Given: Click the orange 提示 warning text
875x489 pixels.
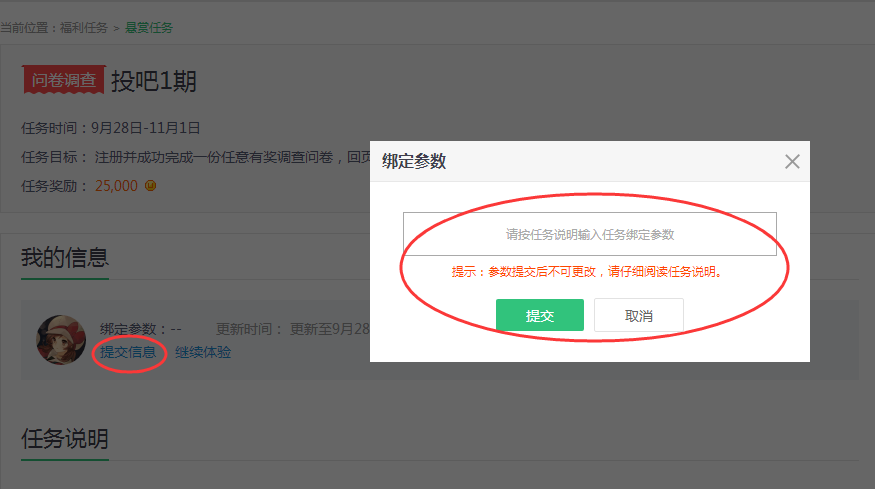Looking at the screenshot, I should coord(587,272).
